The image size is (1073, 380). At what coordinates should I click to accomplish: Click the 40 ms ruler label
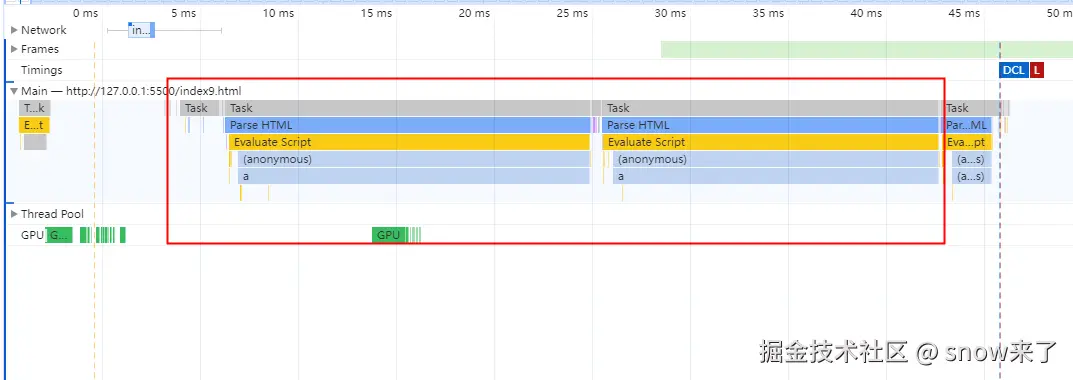866,13
